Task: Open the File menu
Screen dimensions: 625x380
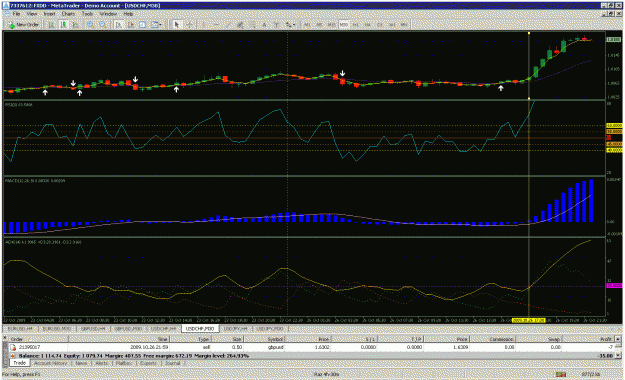Action: tap(16, 14)
